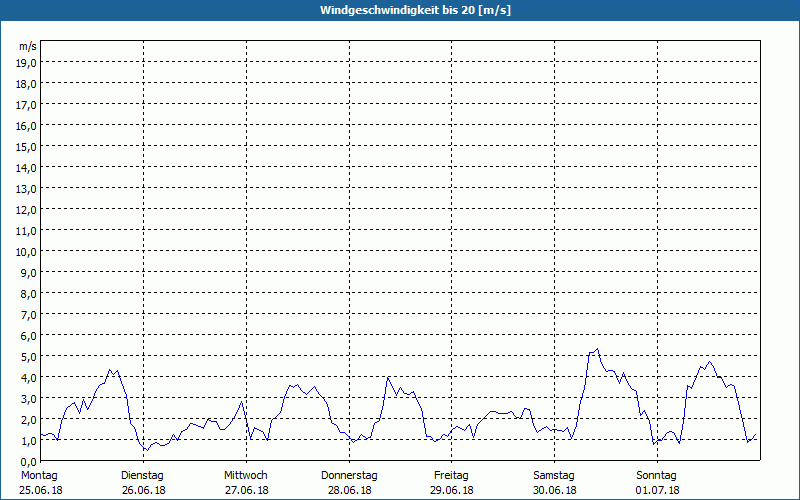Image resolution: width=800 pixels, height=500 pixels.
Task: Select the 9,0 y-axis label
Action: pyautogui.click(x=28, y=273)
